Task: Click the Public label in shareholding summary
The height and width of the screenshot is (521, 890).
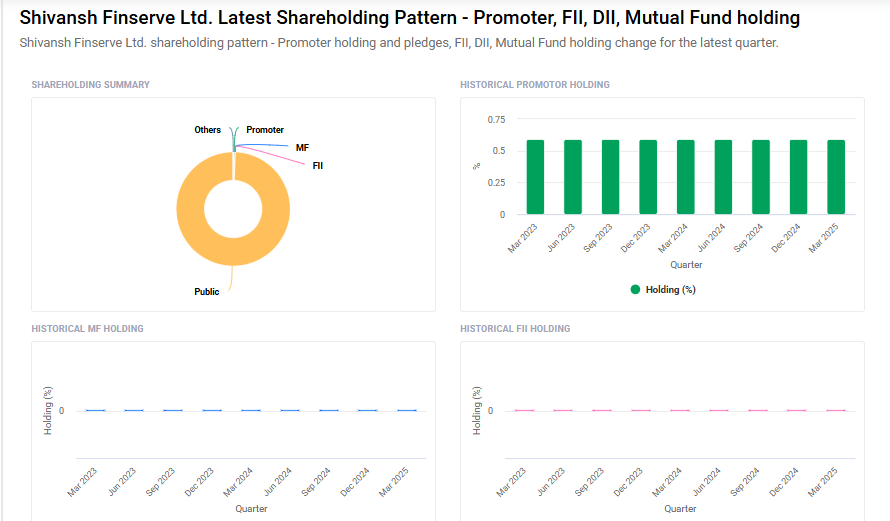Action: pos(207,292)
